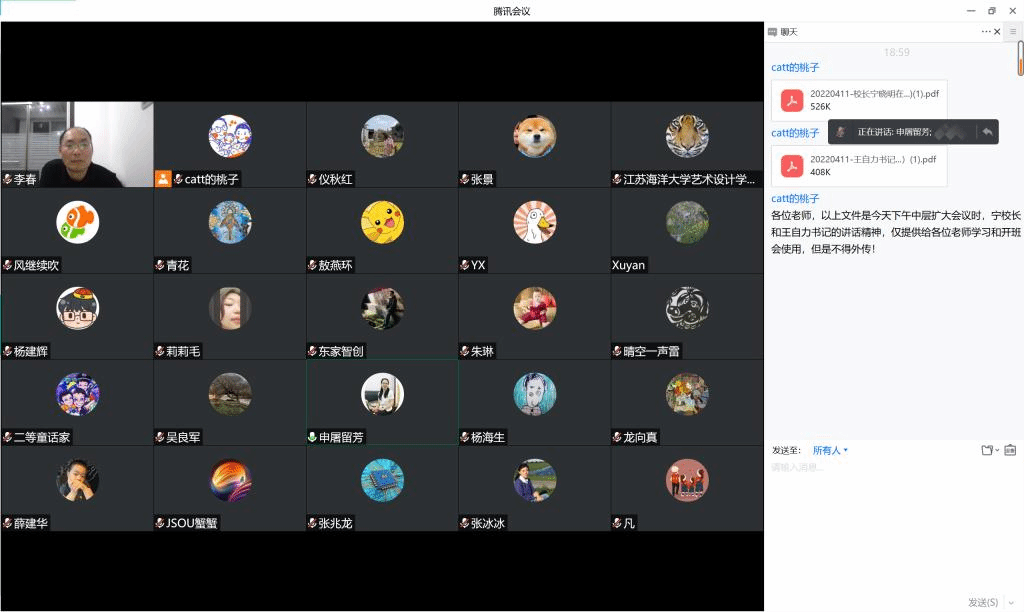Click the chat scrollbar thumb
Screen dimensions: 1024x612
click(x=1020, y=57)
